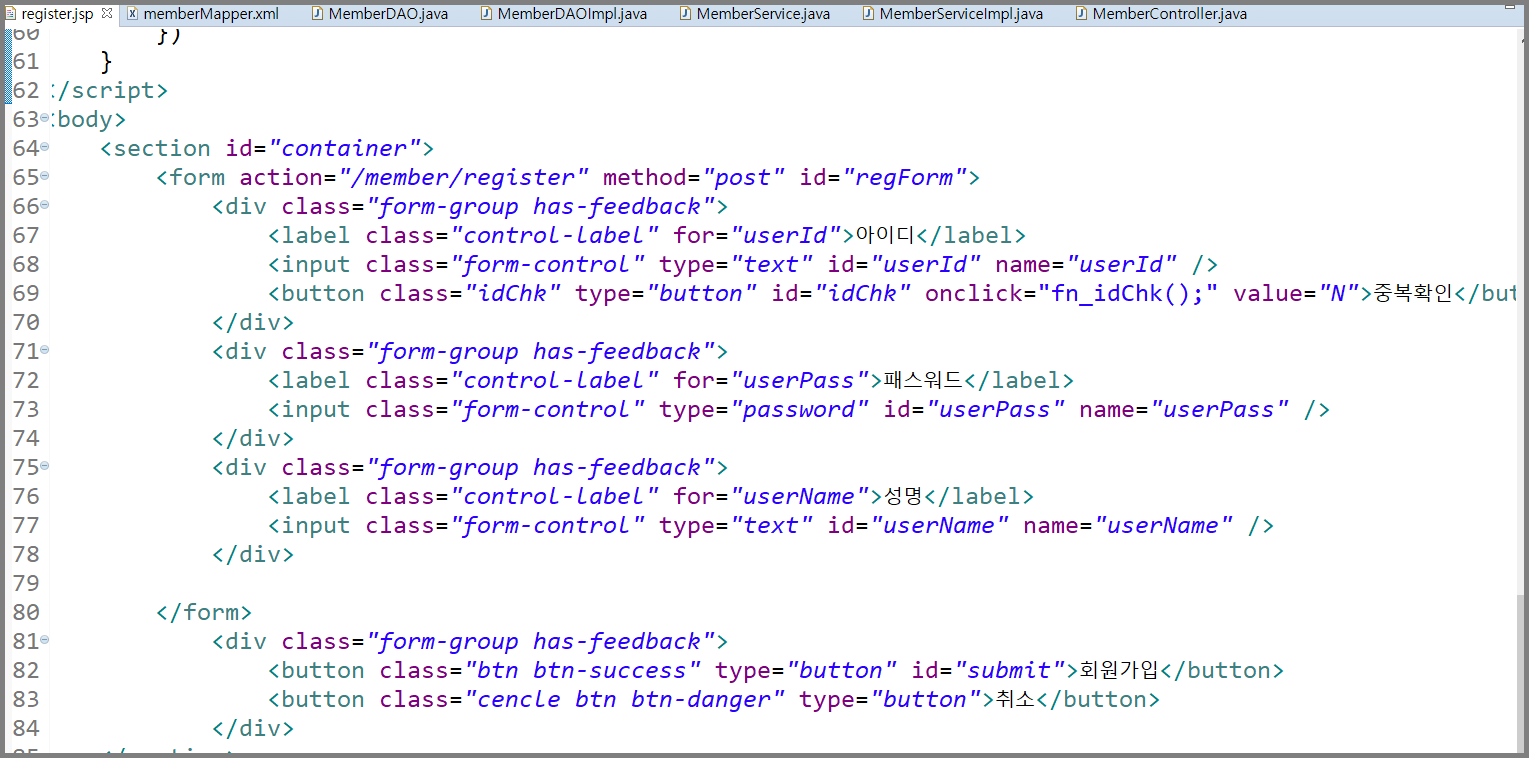This screenshot has width=1529, height=758.
Task: Click the "password" type value on line 73
Action: [x=800, y=410]
